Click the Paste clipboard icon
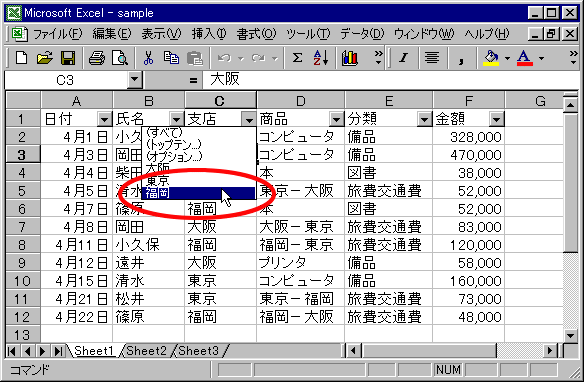This screenshot has width=584, height=382. click(x=194, y=58)
